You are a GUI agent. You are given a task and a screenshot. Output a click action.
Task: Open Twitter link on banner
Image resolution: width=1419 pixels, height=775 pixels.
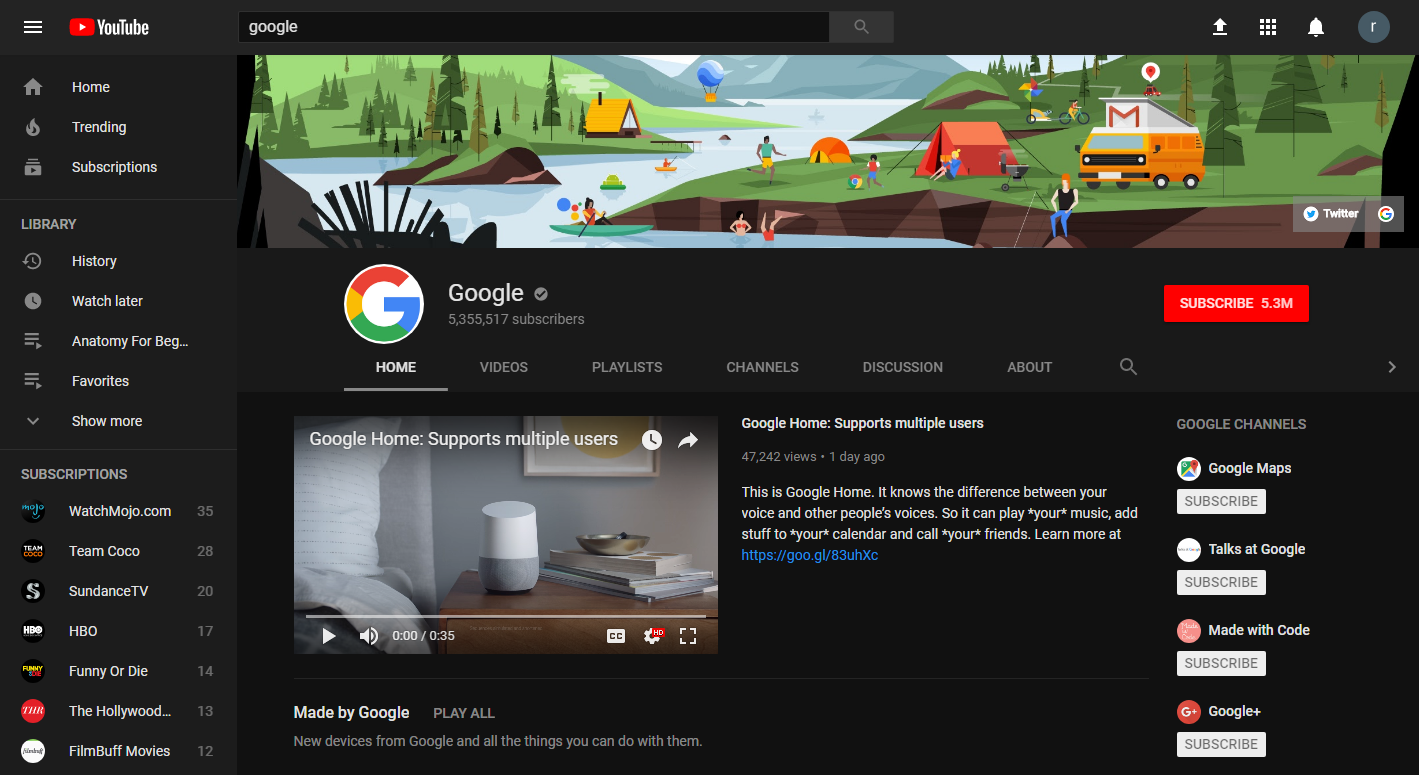coord(1331,213)
